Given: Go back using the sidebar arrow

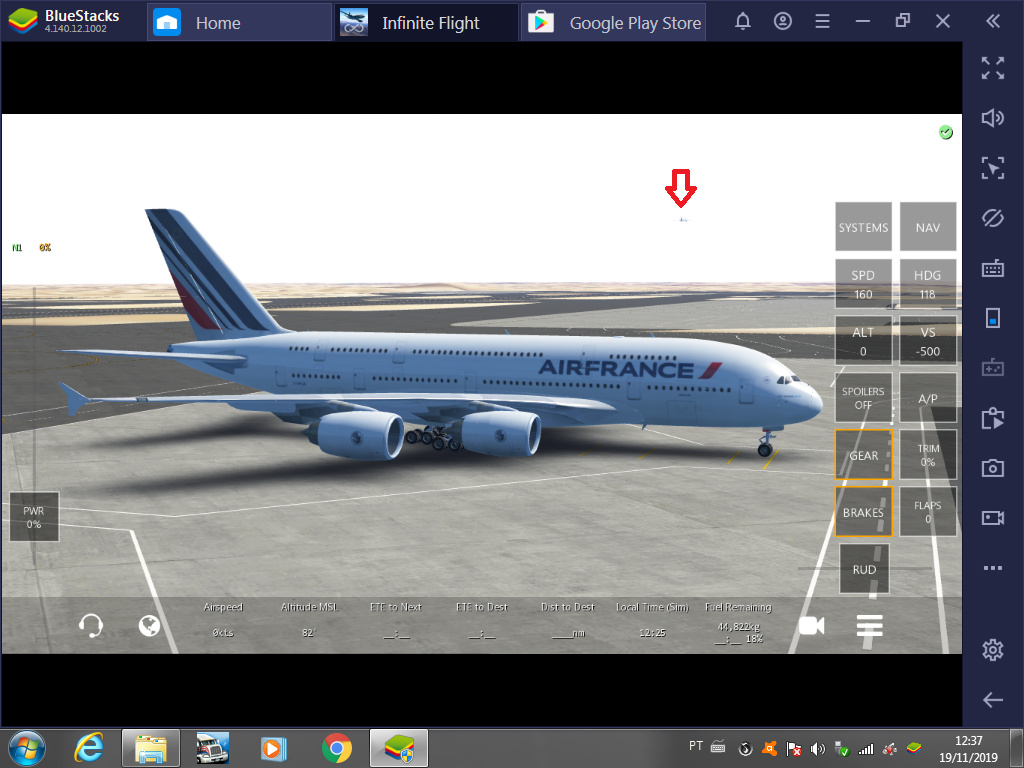Looking at the screenshot, I should point(993,700).
